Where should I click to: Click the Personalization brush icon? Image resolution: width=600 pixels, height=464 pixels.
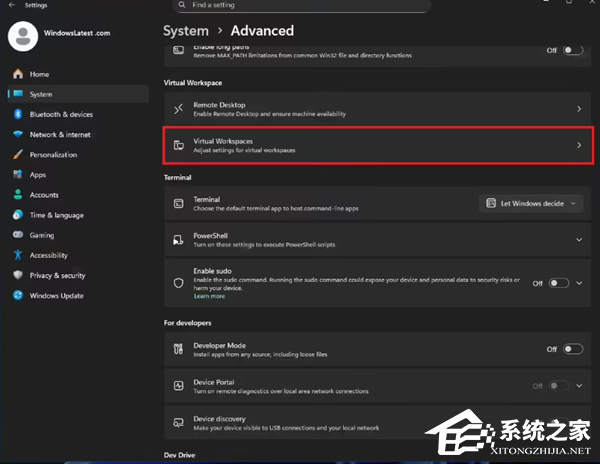pos(18,155)
